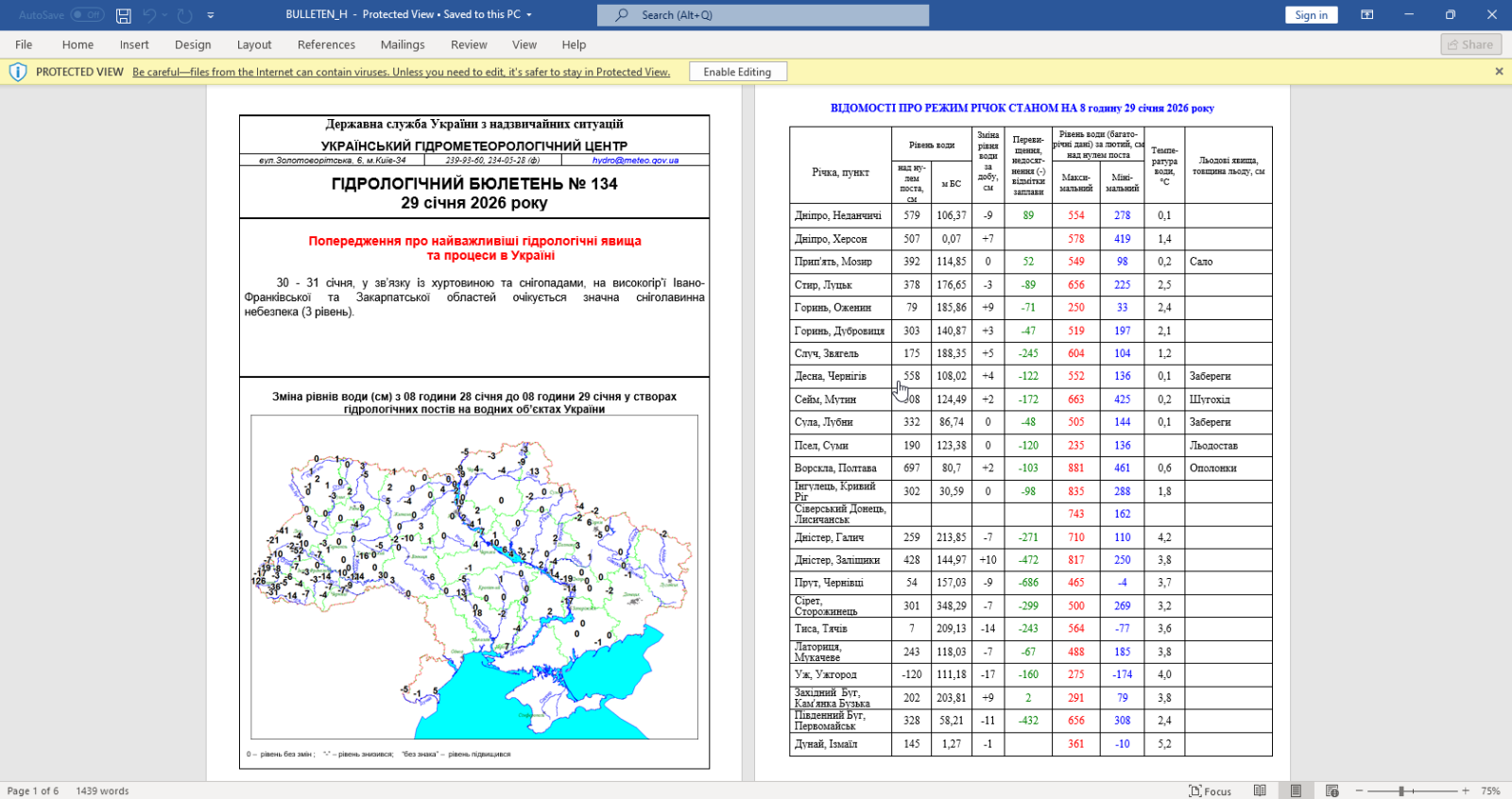
Task: Open the Protected View warning message link
Action: [401, 72]
